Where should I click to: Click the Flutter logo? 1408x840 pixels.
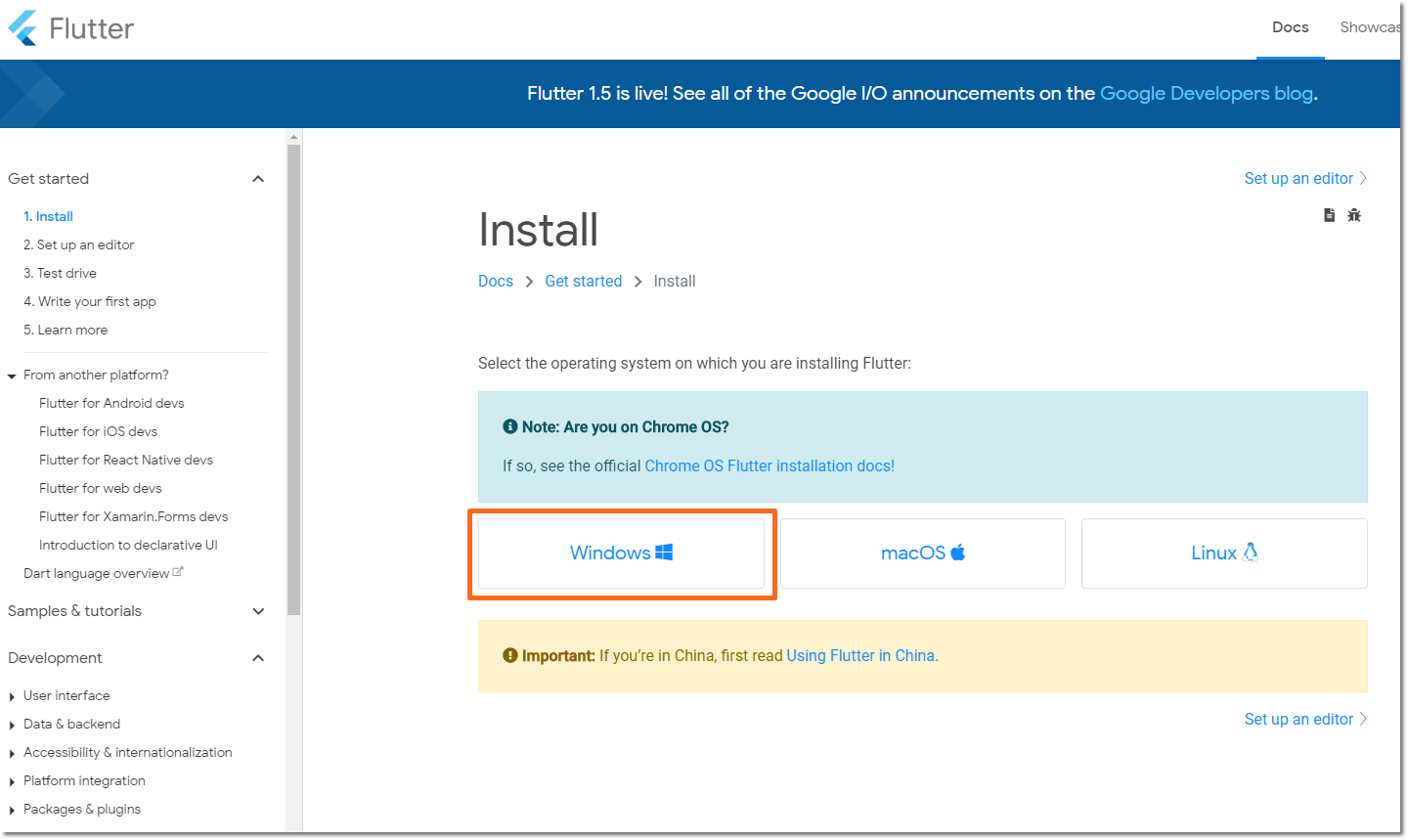[71, 28]
